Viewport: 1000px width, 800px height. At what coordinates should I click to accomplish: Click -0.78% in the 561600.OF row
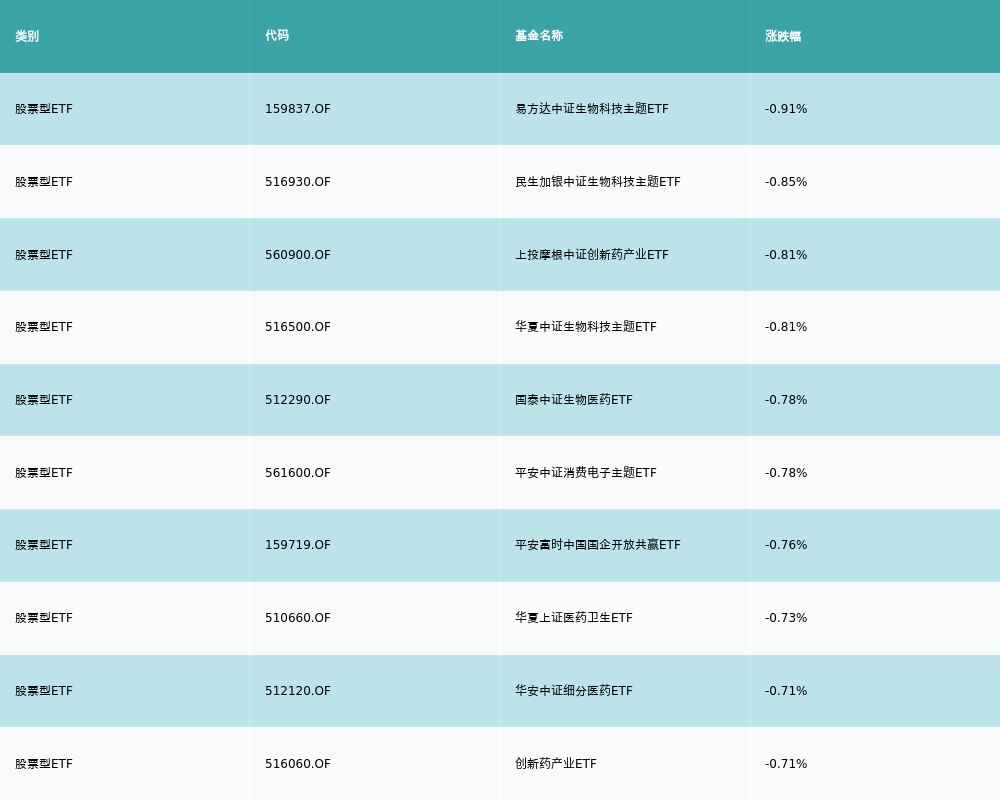[786, 473]
